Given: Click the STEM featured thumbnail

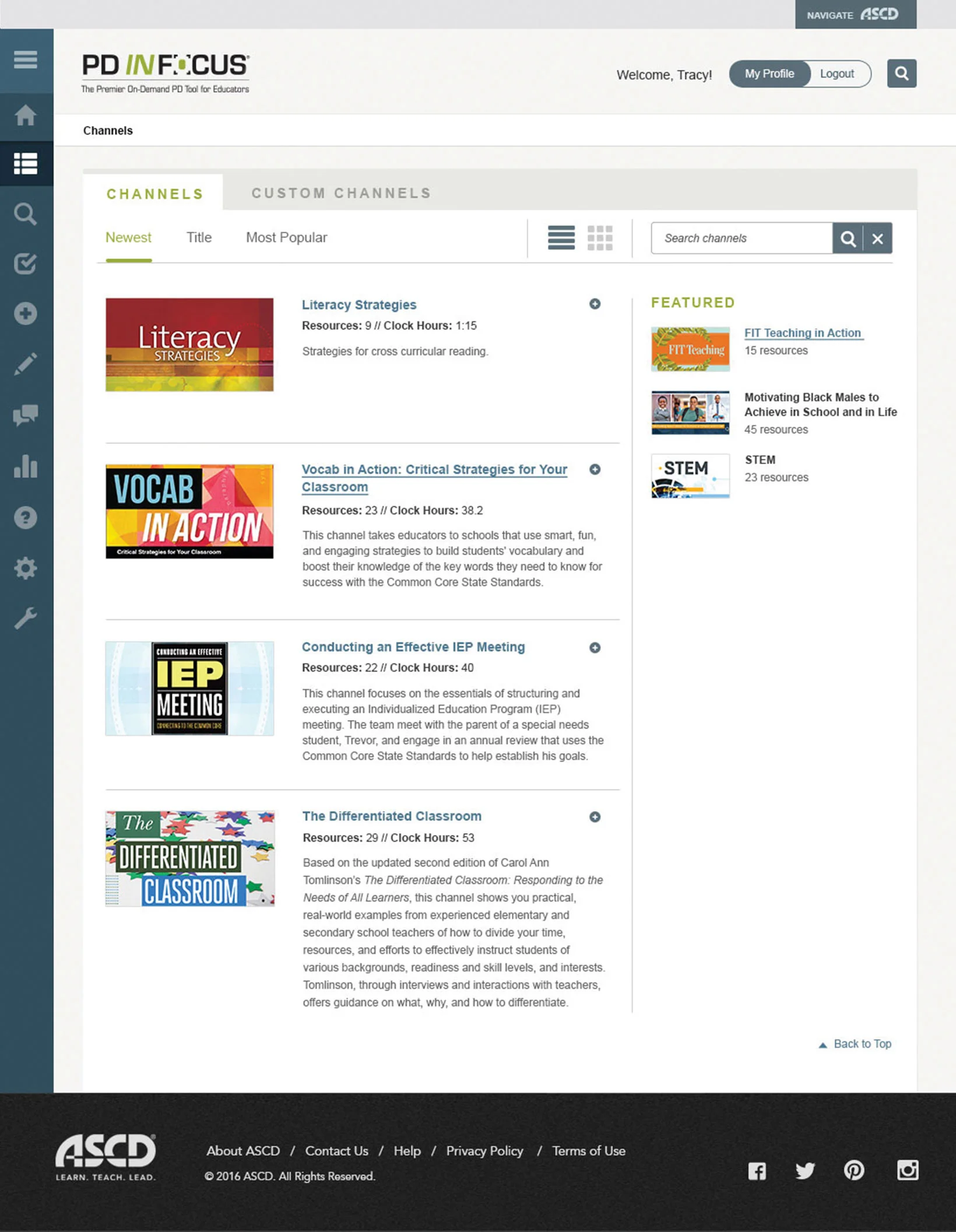Looking at the screenshot, I should tap(690, 476).
